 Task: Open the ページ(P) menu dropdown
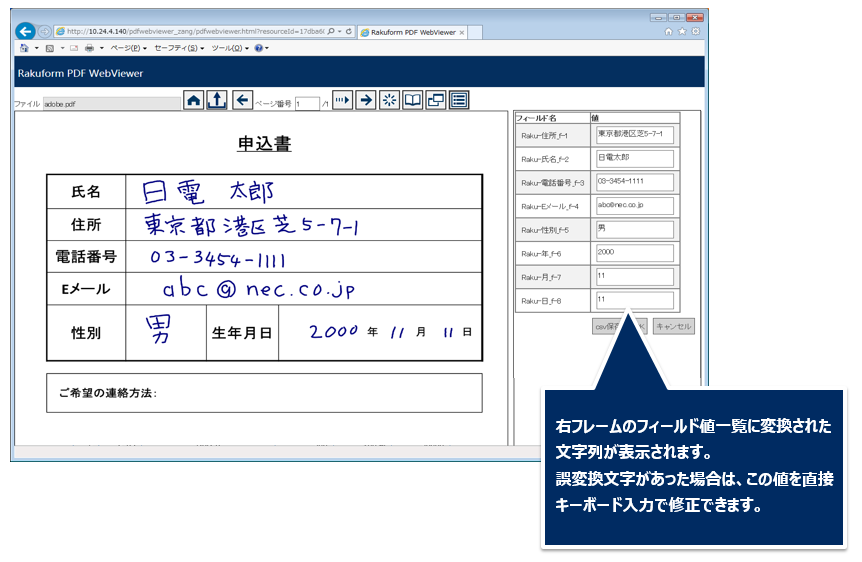128,48
